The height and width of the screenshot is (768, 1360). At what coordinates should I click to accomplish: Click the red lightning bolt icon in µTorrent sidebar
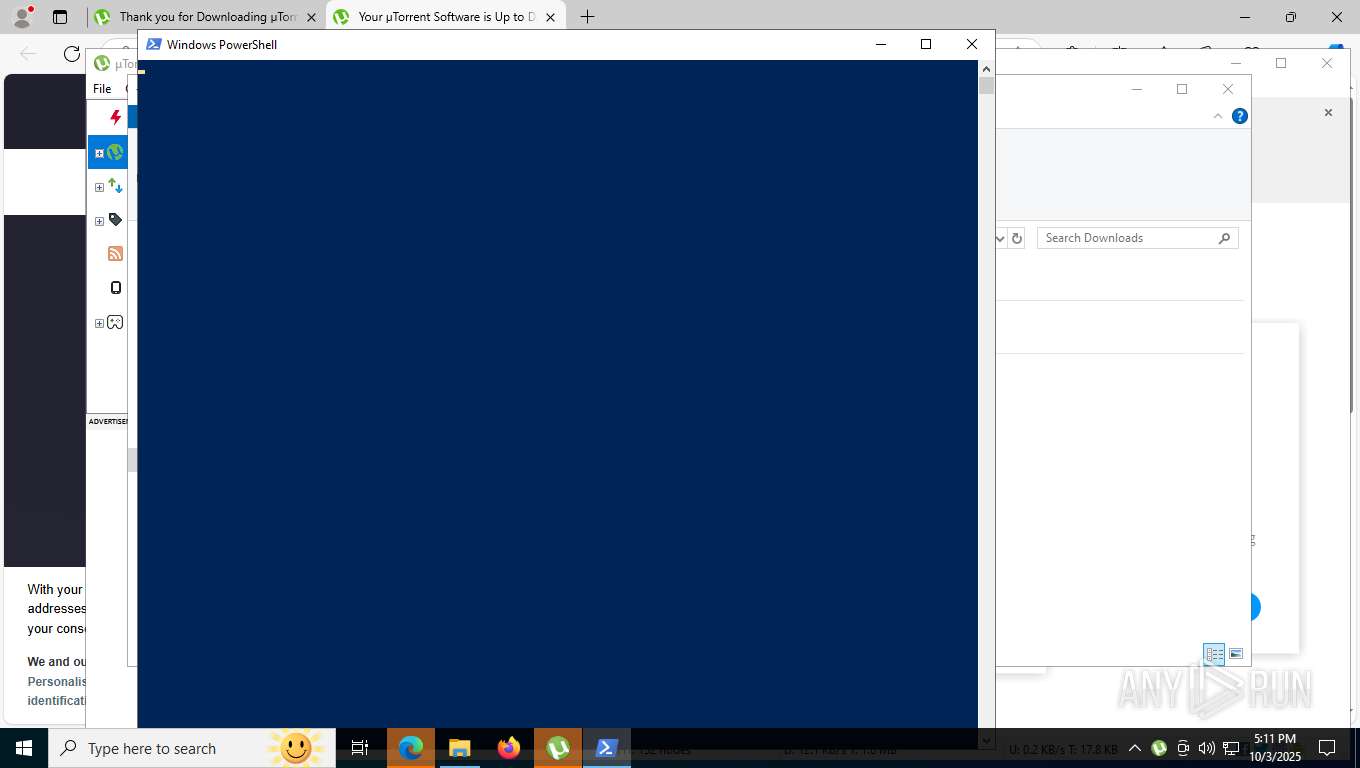115,117
